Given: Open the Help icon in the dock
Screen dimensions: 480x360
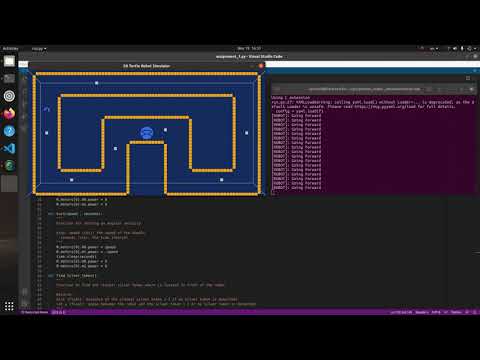Looking at the screenshot, I should coord(9,131).
